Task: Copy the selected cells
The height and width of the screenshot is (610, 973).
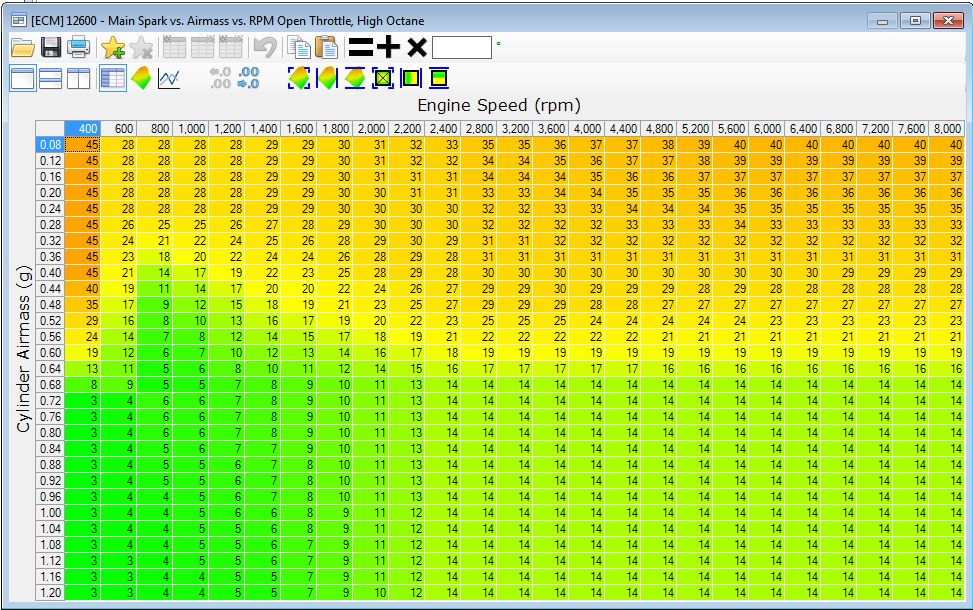Action: coord(299,46)
